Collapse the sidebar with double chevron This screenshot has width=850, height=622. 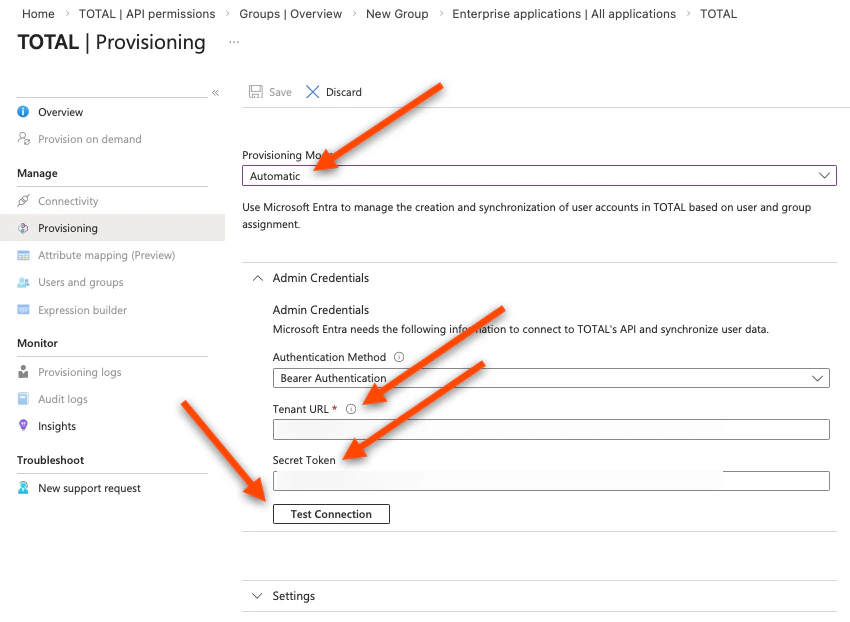[215, 93]
